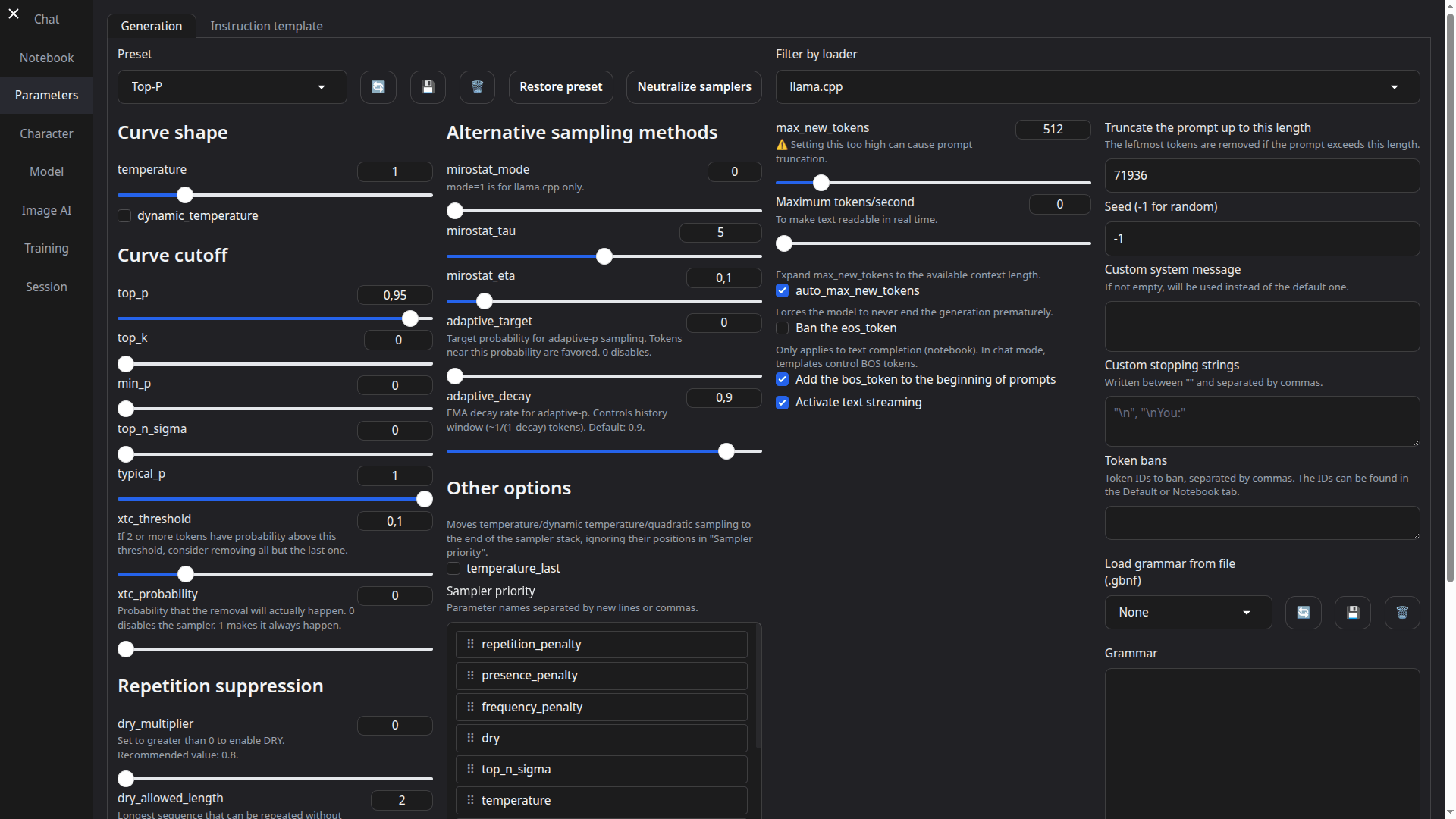This screenshot has height=819, width=1456.
Task: Check Ban the eos_token
Action: tap(783, 328)
